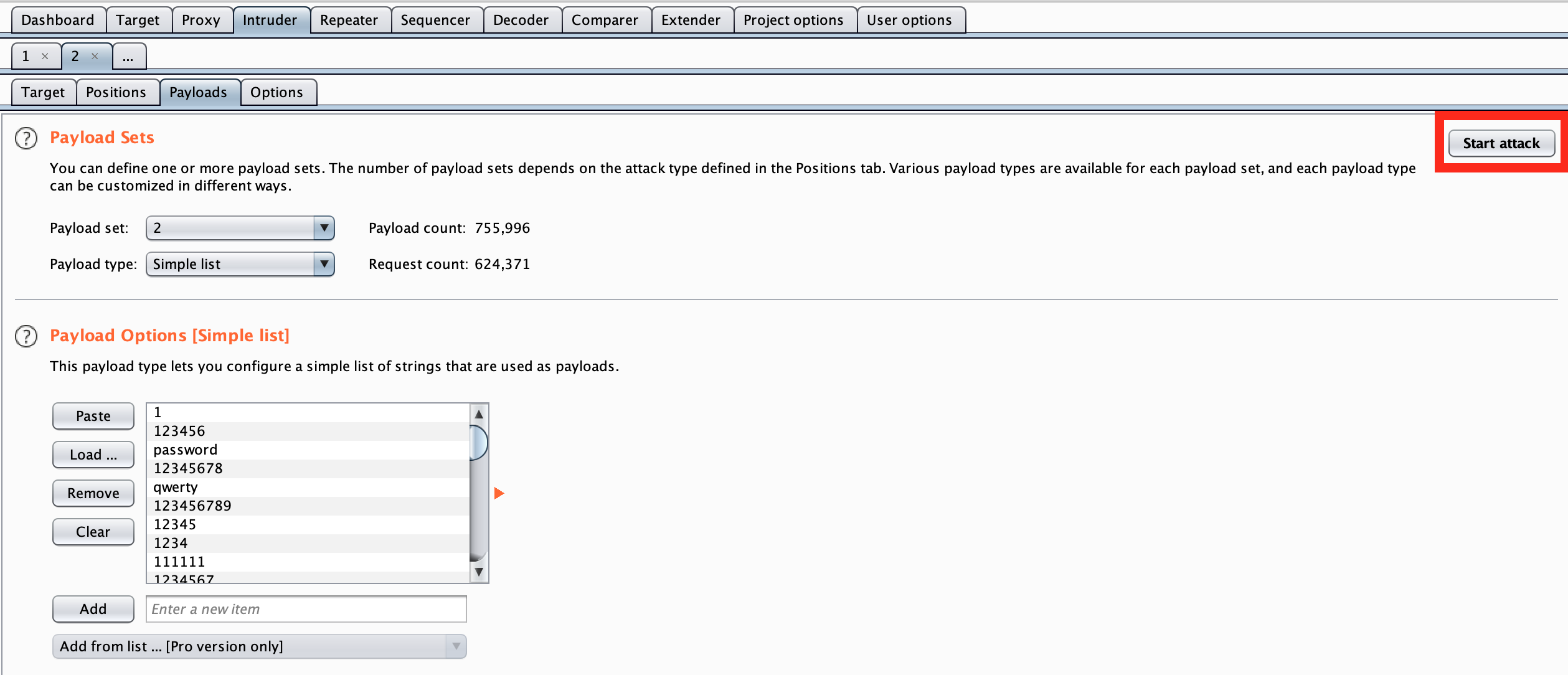The width and height of the screenshot is (1568, 675).
Task: Select first payload '1' in list
Action: coord(308,413)
